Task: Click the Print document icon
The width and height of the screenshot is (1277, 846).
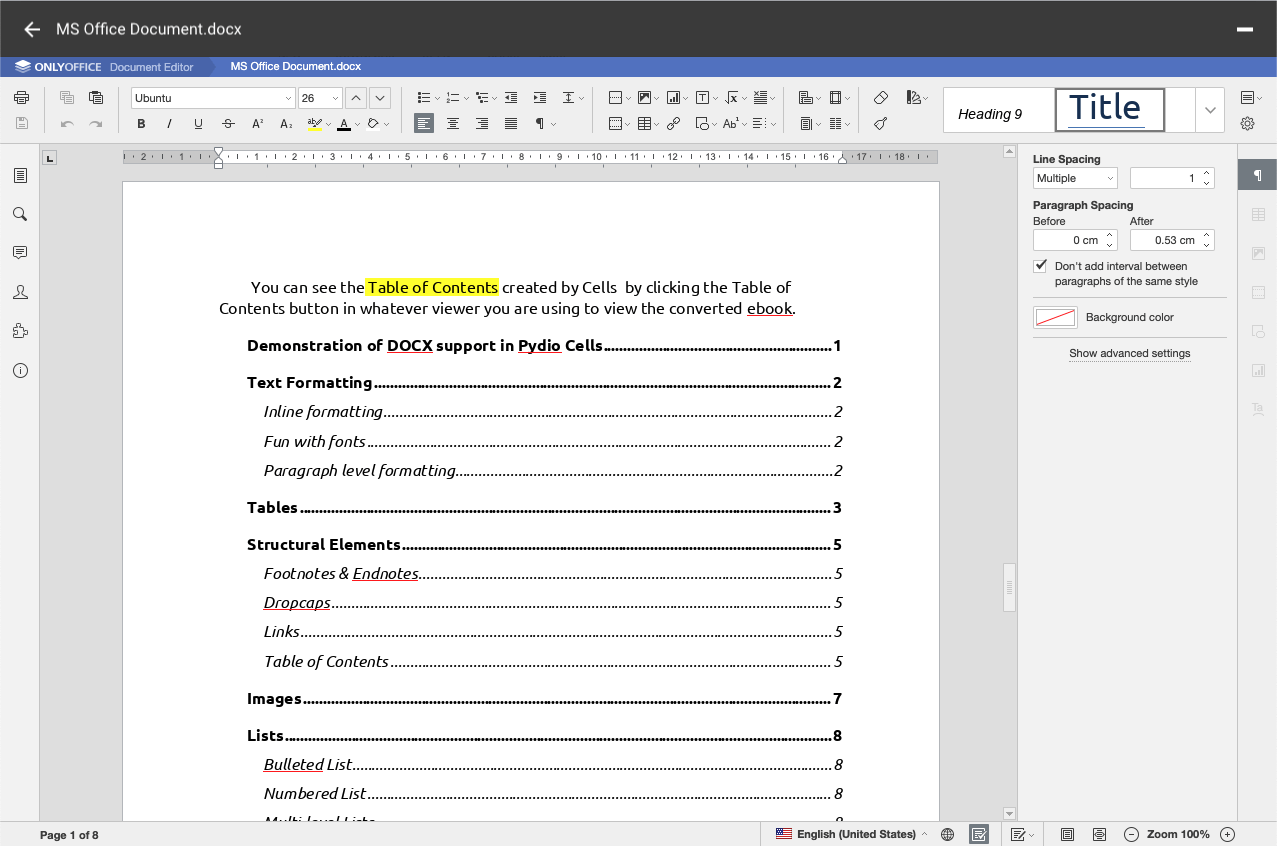Action: pos(21,97)
